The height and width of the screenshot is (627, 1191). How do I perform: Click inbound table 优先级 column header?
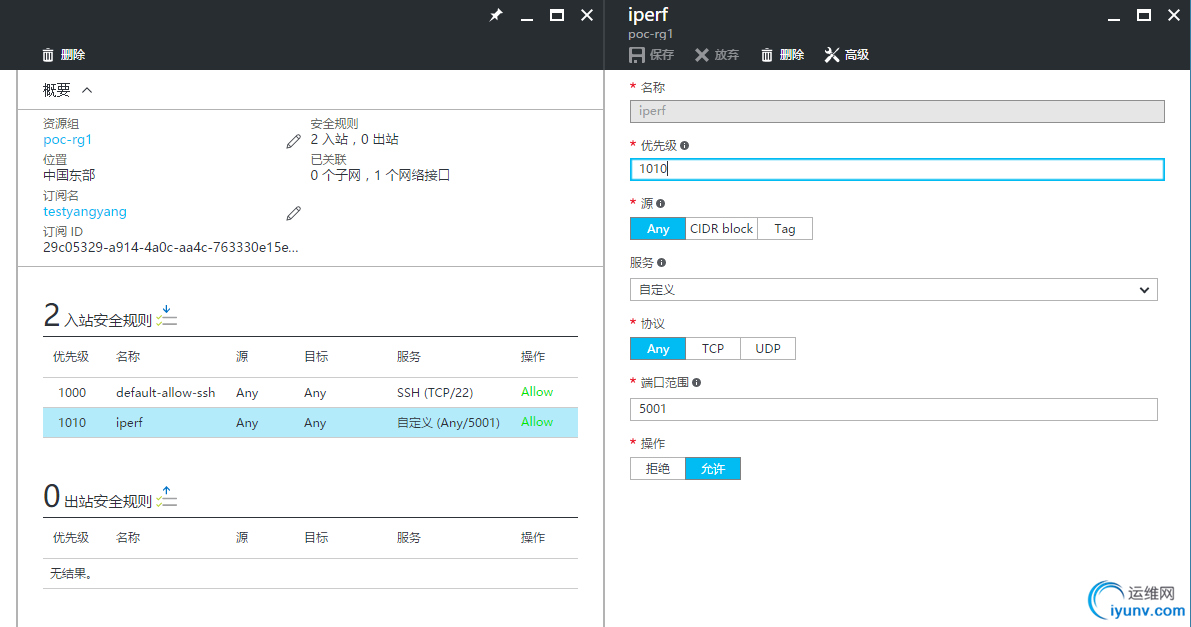[x=71, y=357]
